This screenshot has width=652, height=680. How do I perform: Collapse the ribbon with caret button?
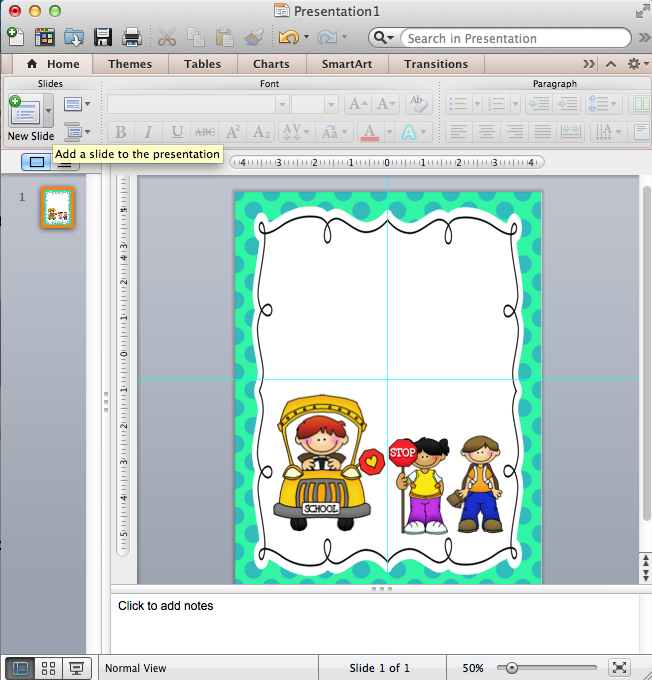pyautogui.click(x=611, y=64)
